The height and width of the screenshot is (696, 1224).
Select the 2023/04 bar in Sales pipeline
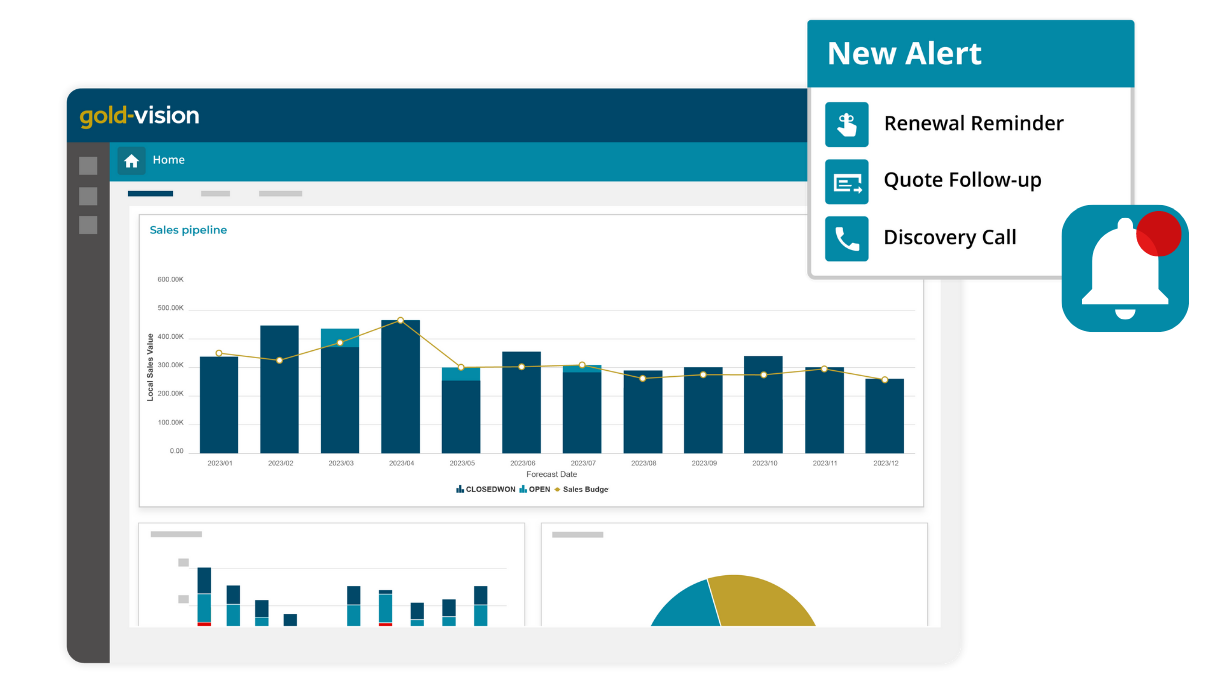400,387
